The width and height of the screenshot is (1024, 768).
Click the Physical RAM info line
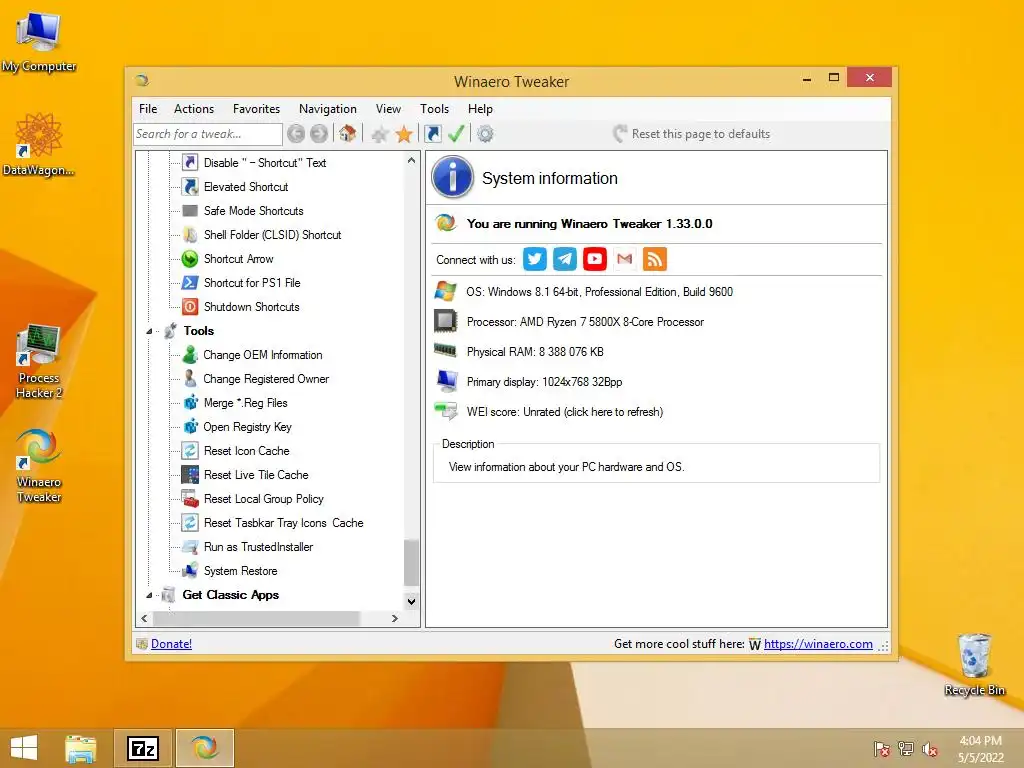(x=535, y=352)
